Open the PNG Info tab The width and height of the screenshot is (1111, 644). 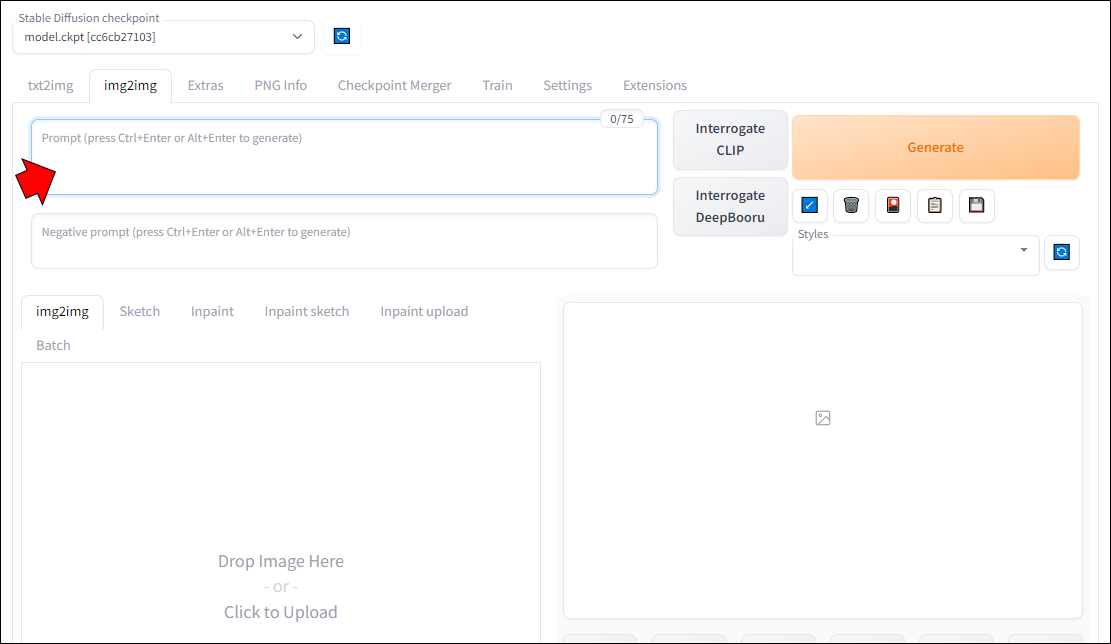(x=281, y=85)
